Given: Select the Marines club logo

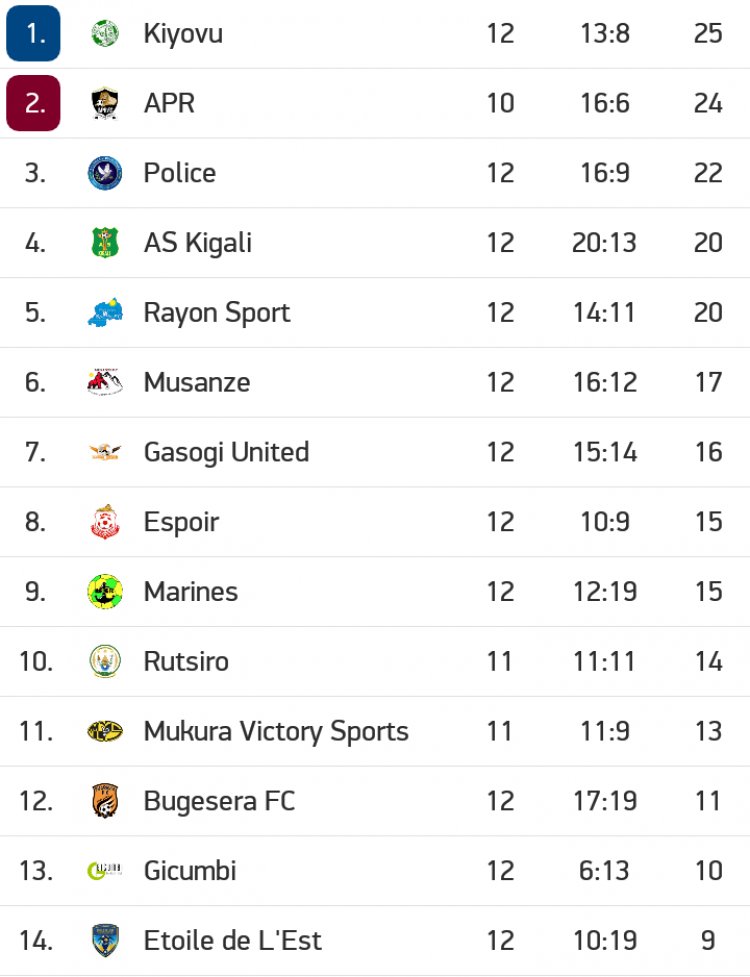Looking at the screenshot, I should (x=105, y=592).
